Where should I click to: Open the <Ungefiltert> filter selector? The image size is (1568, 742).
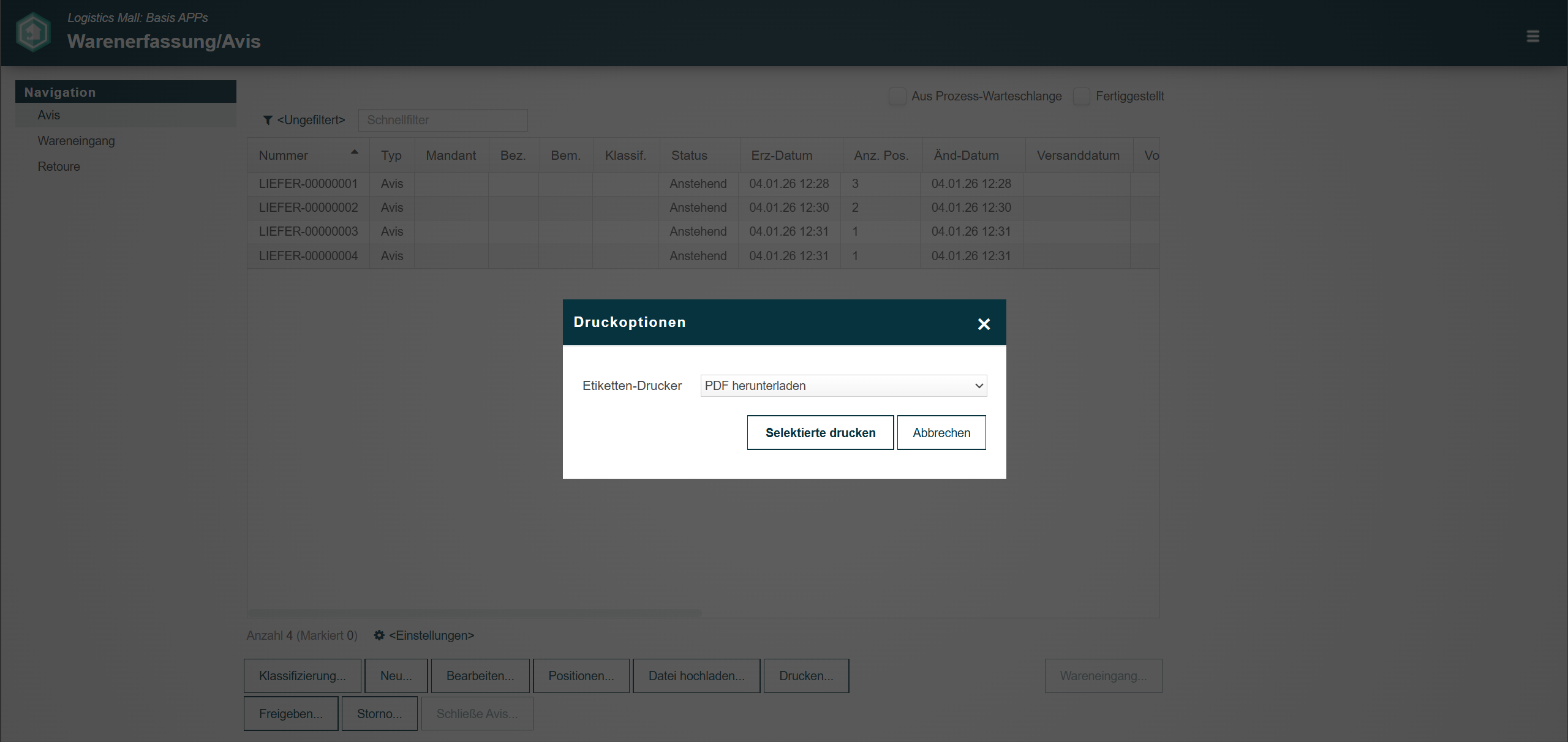click(x=311, y=121)
